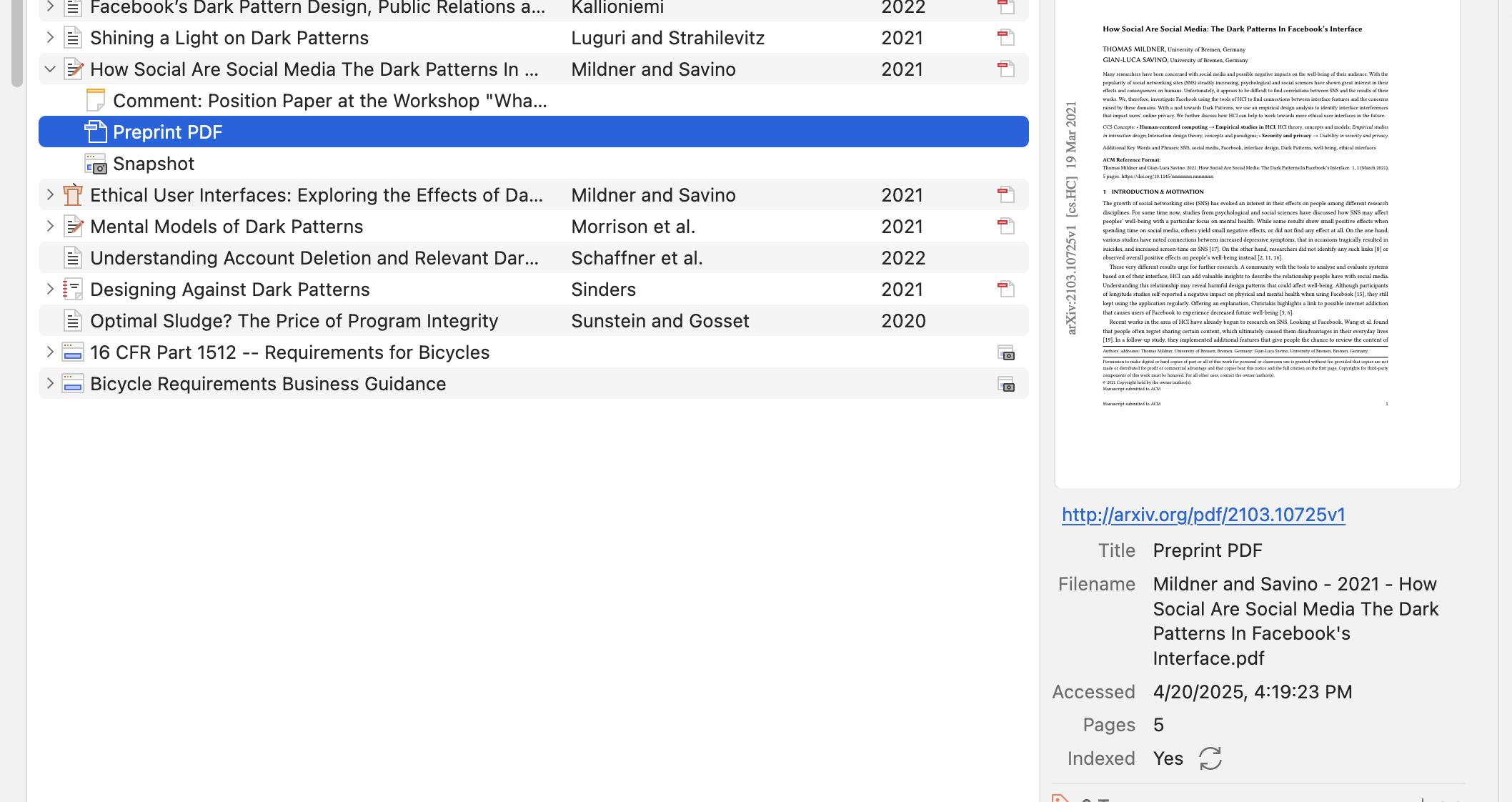Screen dimensions: 1512x802
Task: Open the arxiv.org PDF link
Action: pos(1203,515)
